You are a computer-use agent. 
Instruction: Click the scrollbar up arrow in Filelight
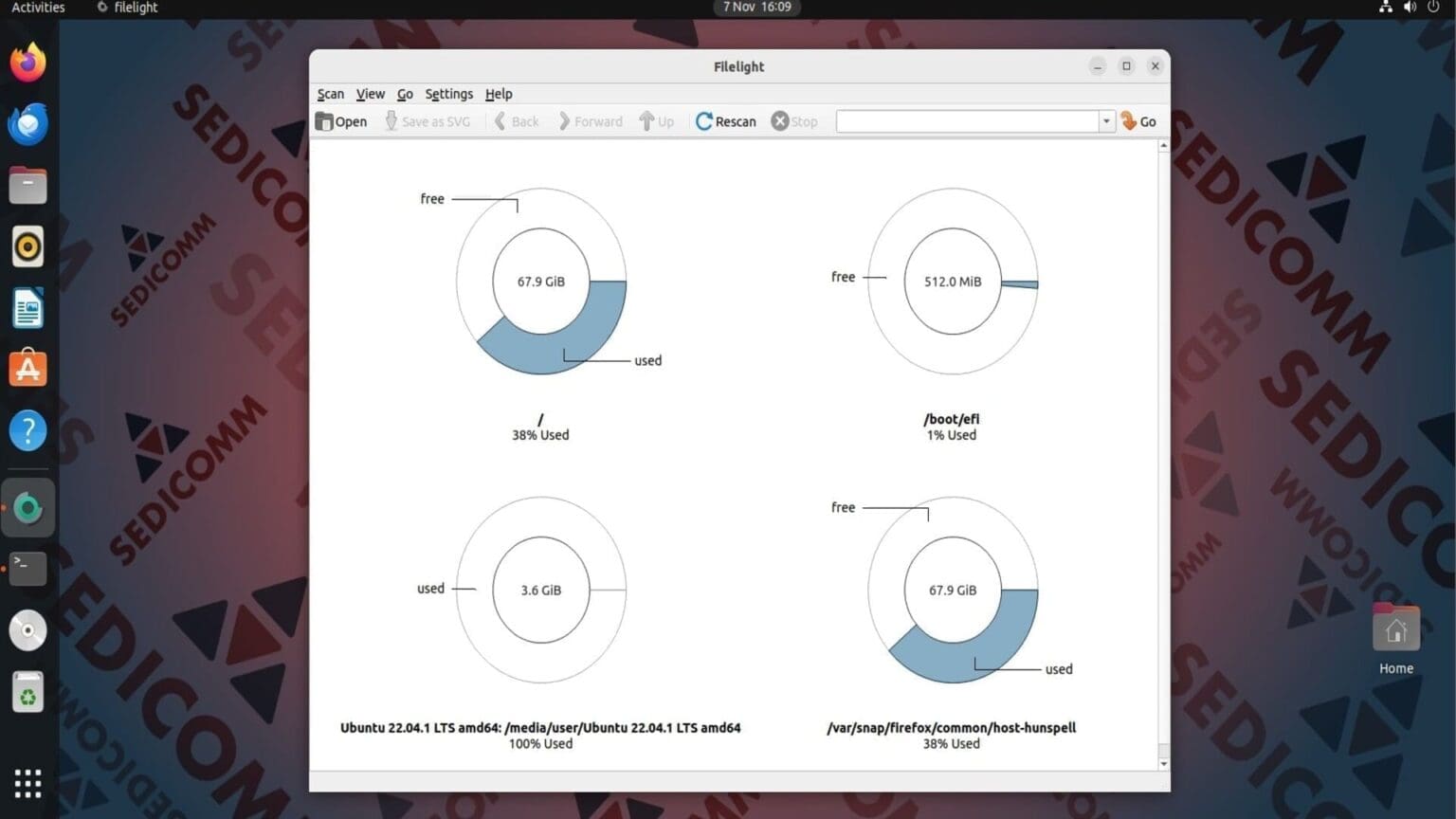pyautogui.click(x=1164, y=146)
